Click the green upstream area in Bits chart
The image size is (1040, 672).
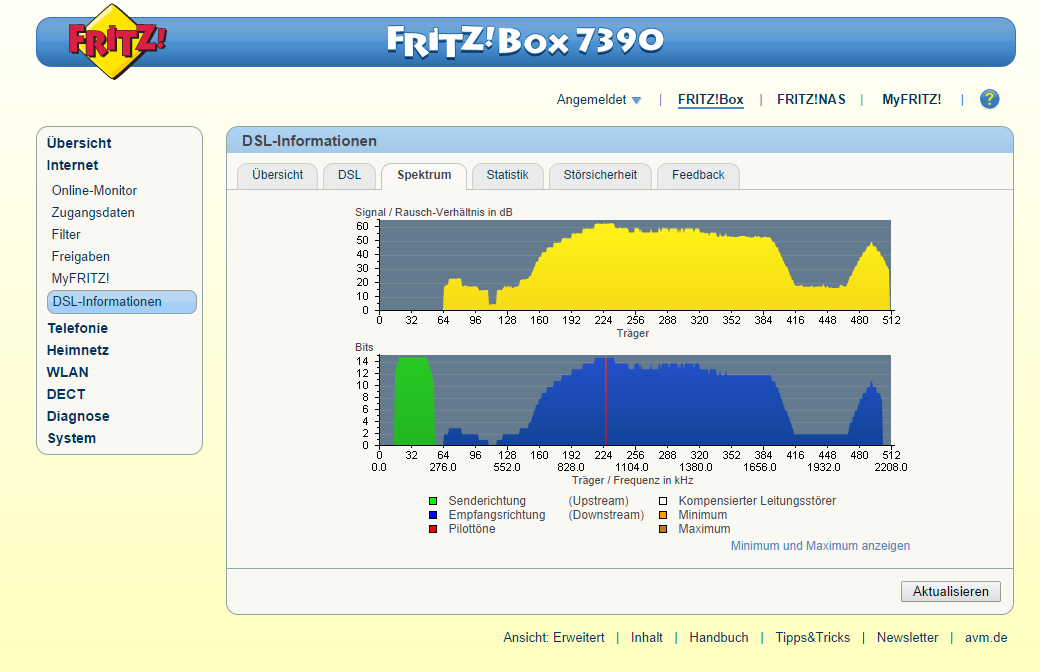tap(415, 402)
